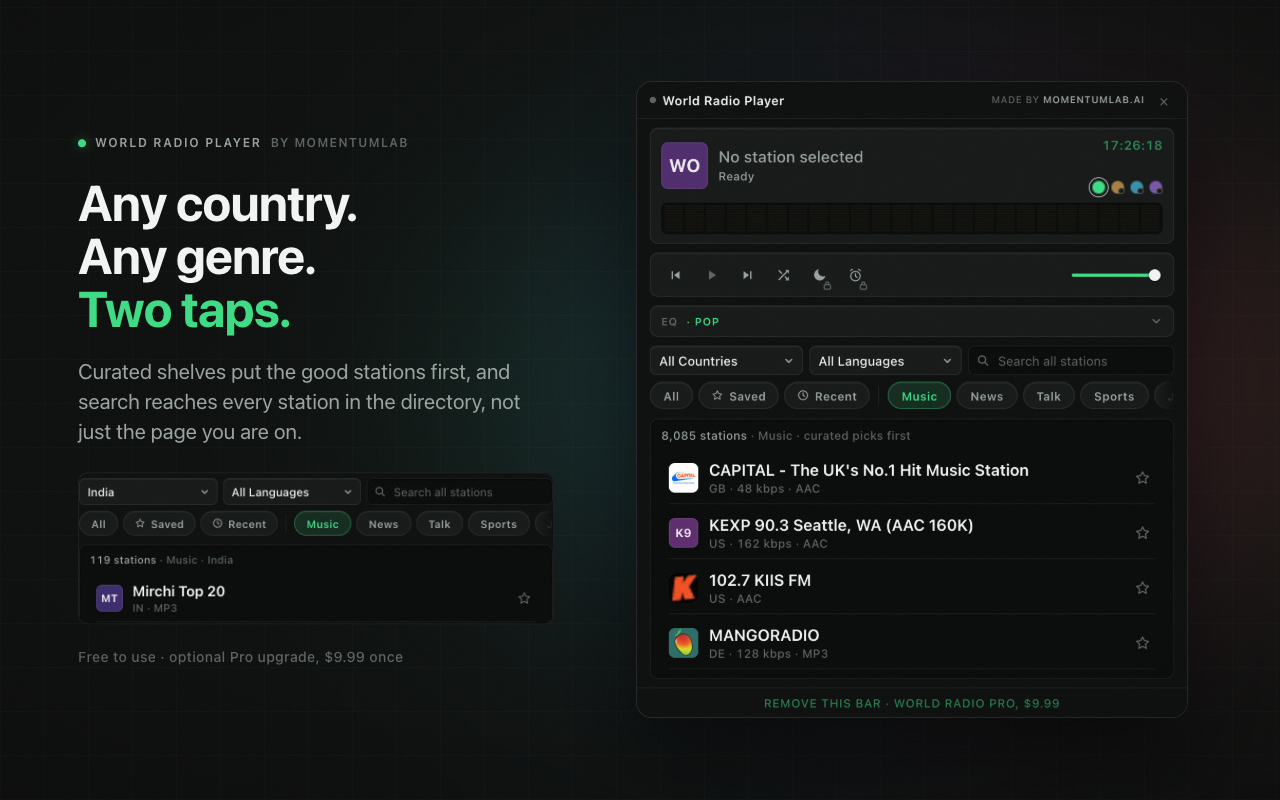Show Saved stations in the player
1280x800 pixels.
[738, 396]
